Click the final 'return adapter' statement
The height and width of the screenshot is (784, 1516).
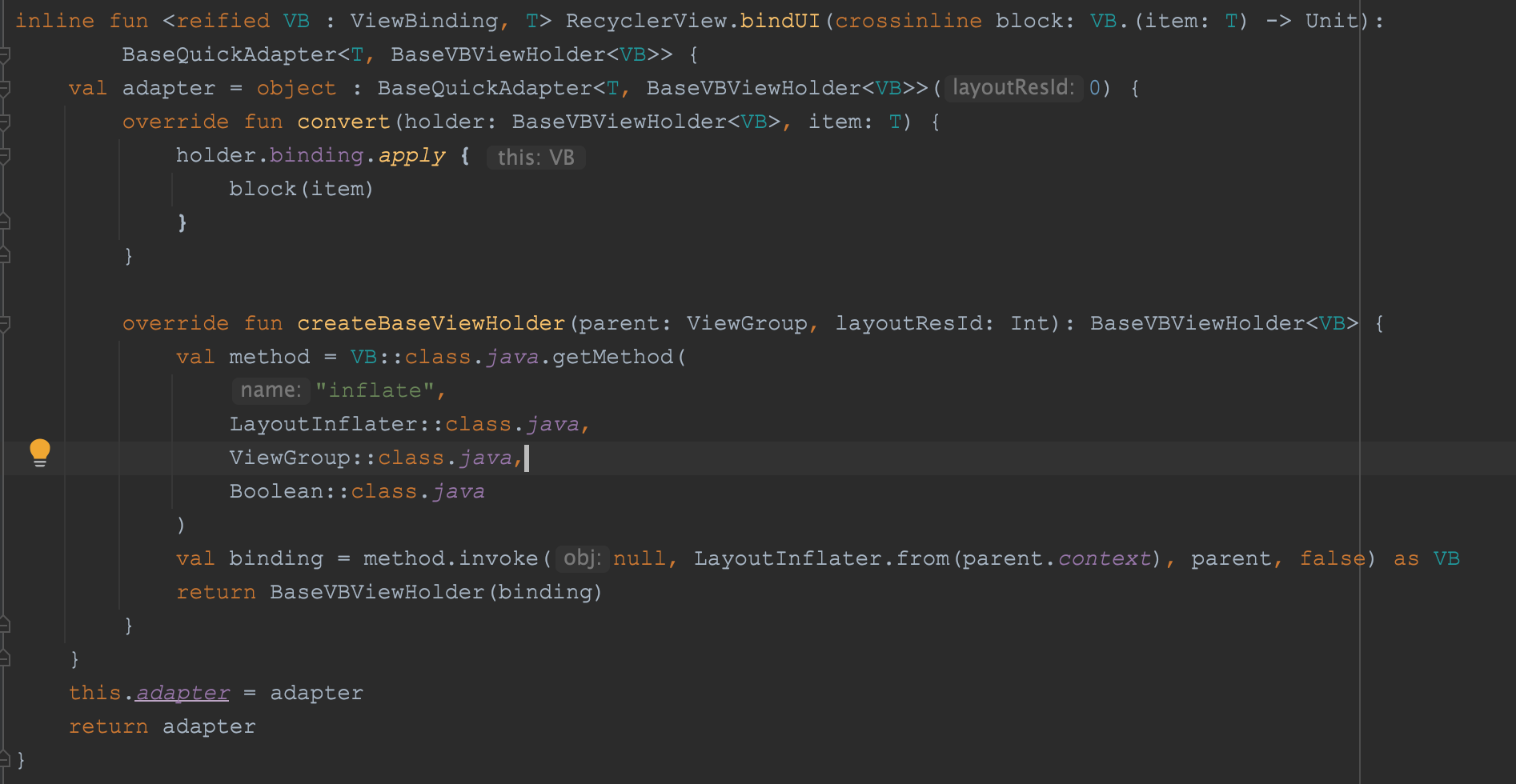pyautogui.click(x=162, y=726)
